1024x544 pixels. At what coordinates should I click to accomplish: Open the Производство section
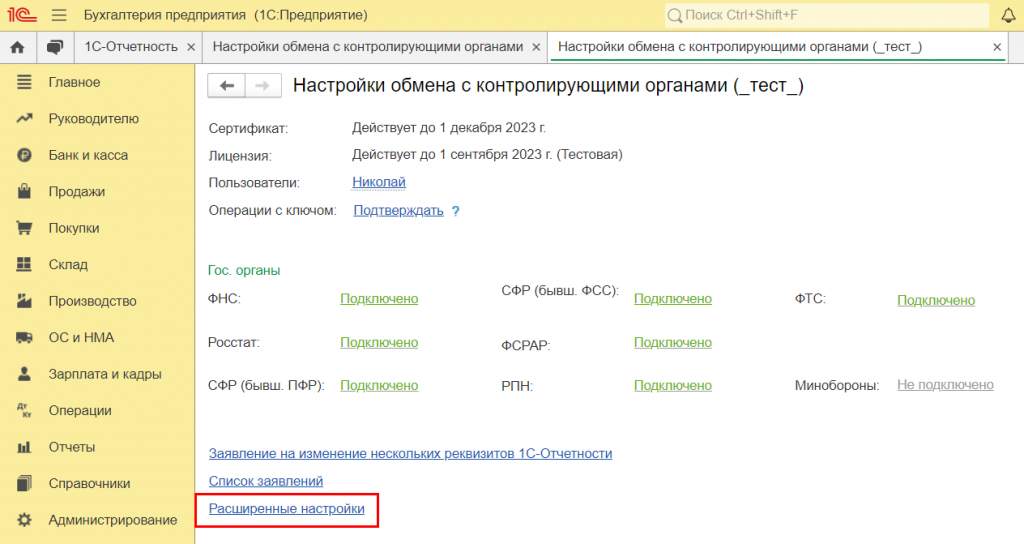[93, 301]
